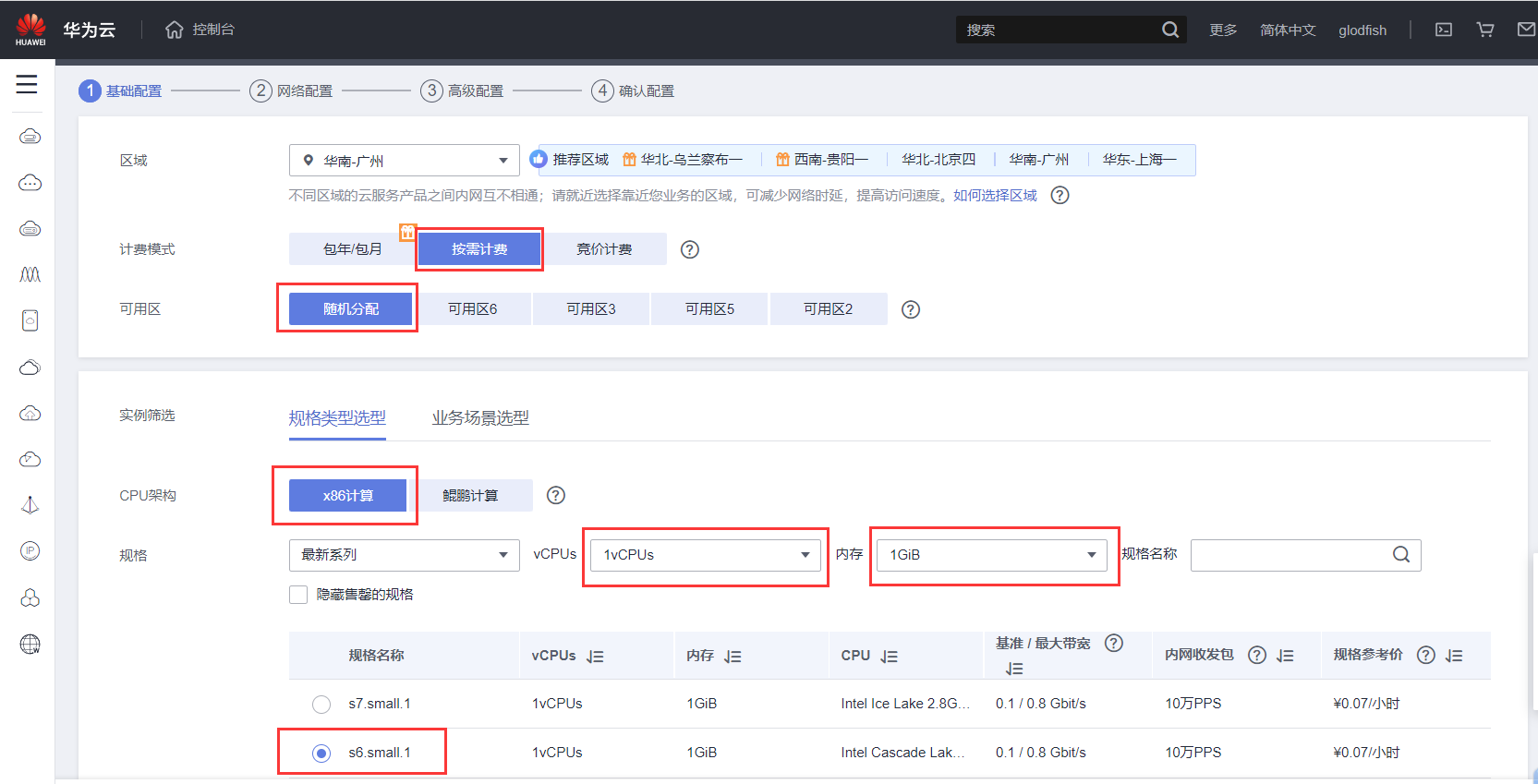Click the sidebar globe icon
1538x784 pixels.
tap(30, 644)
